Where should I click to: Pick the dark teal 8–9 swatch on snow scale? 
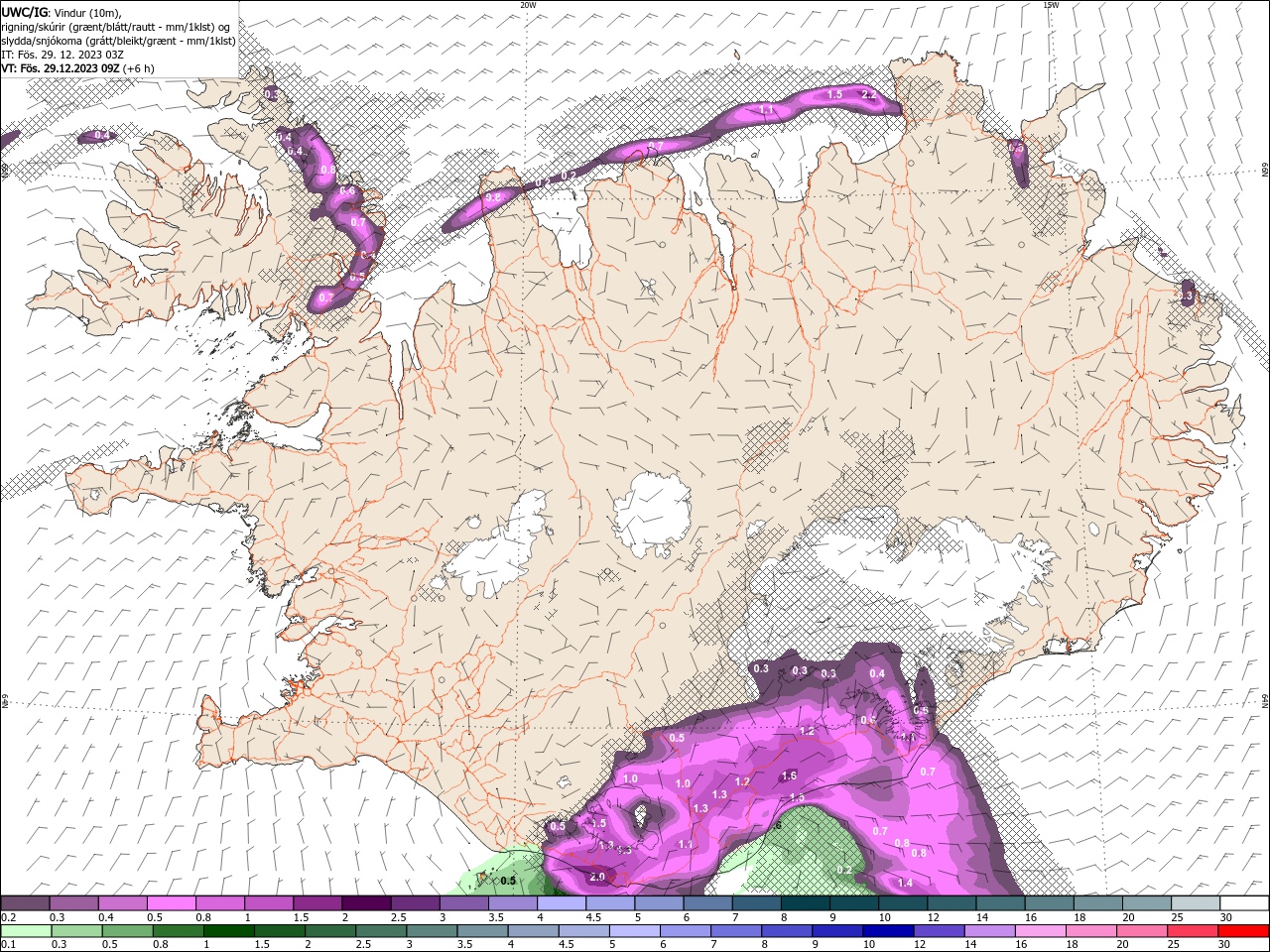806,903
